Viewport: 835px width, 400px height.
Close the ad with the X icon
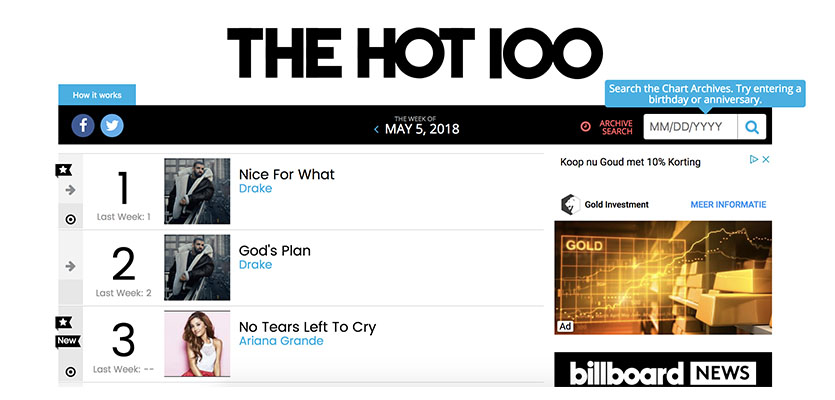pyautogui.click(x=765, y=160)
